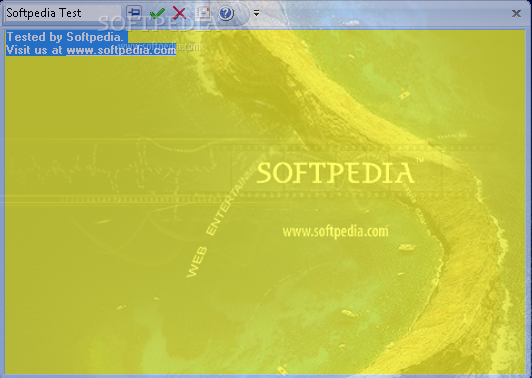Expand the toolbar options dropdown arrow
This screenshot has height=378, width=532.
pos(256,13)
